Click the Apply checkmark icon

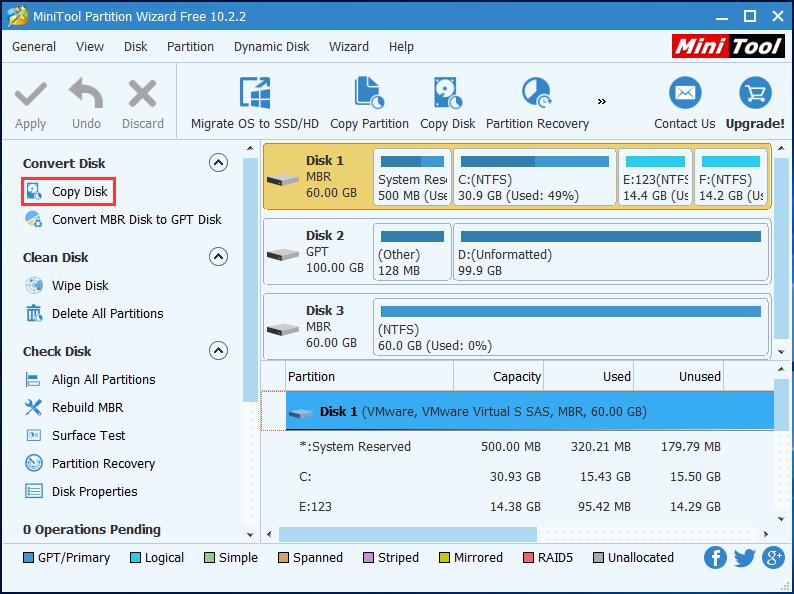(30, 94)
